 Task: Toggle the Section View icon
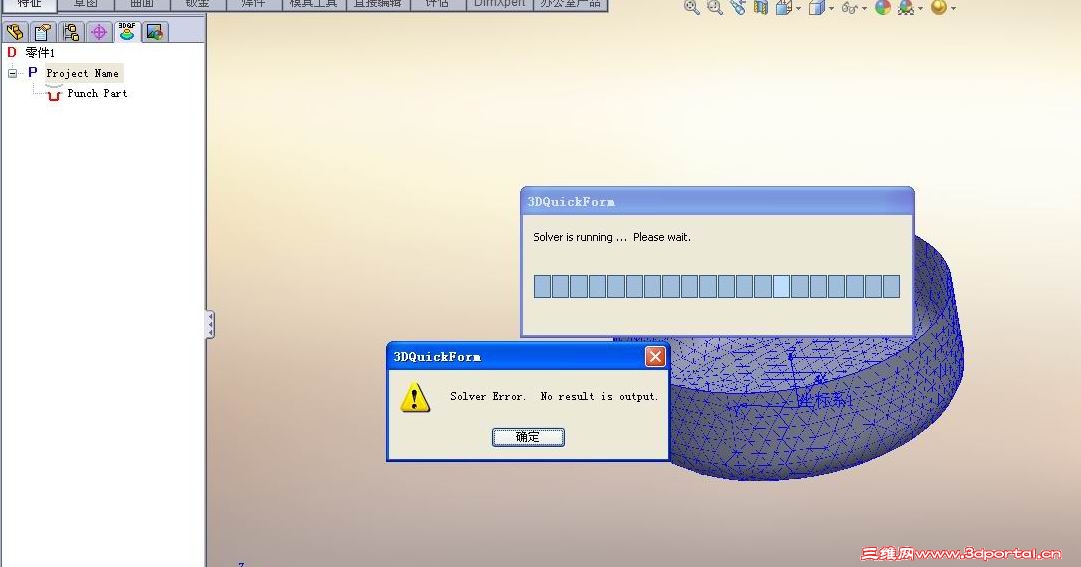click(760, 8)
